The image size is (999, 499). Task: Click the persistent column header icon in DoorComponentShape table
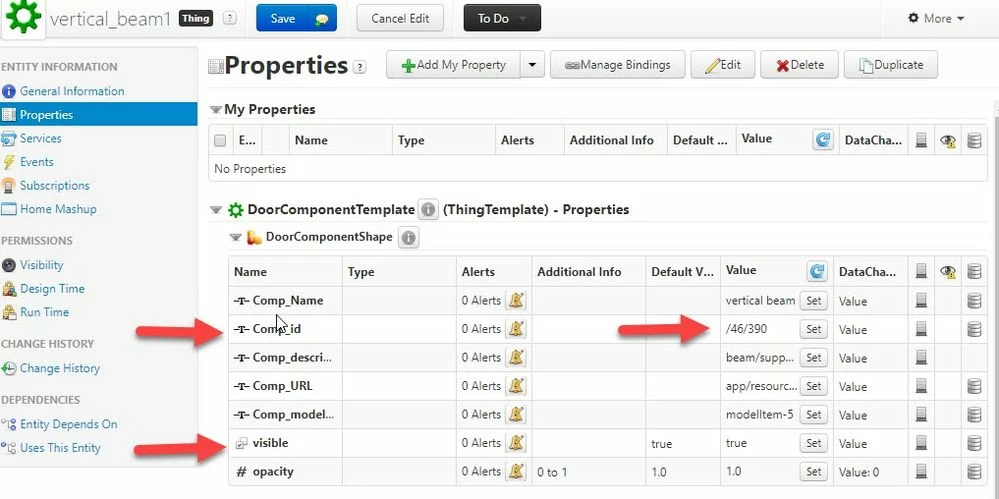click(921, 271)
